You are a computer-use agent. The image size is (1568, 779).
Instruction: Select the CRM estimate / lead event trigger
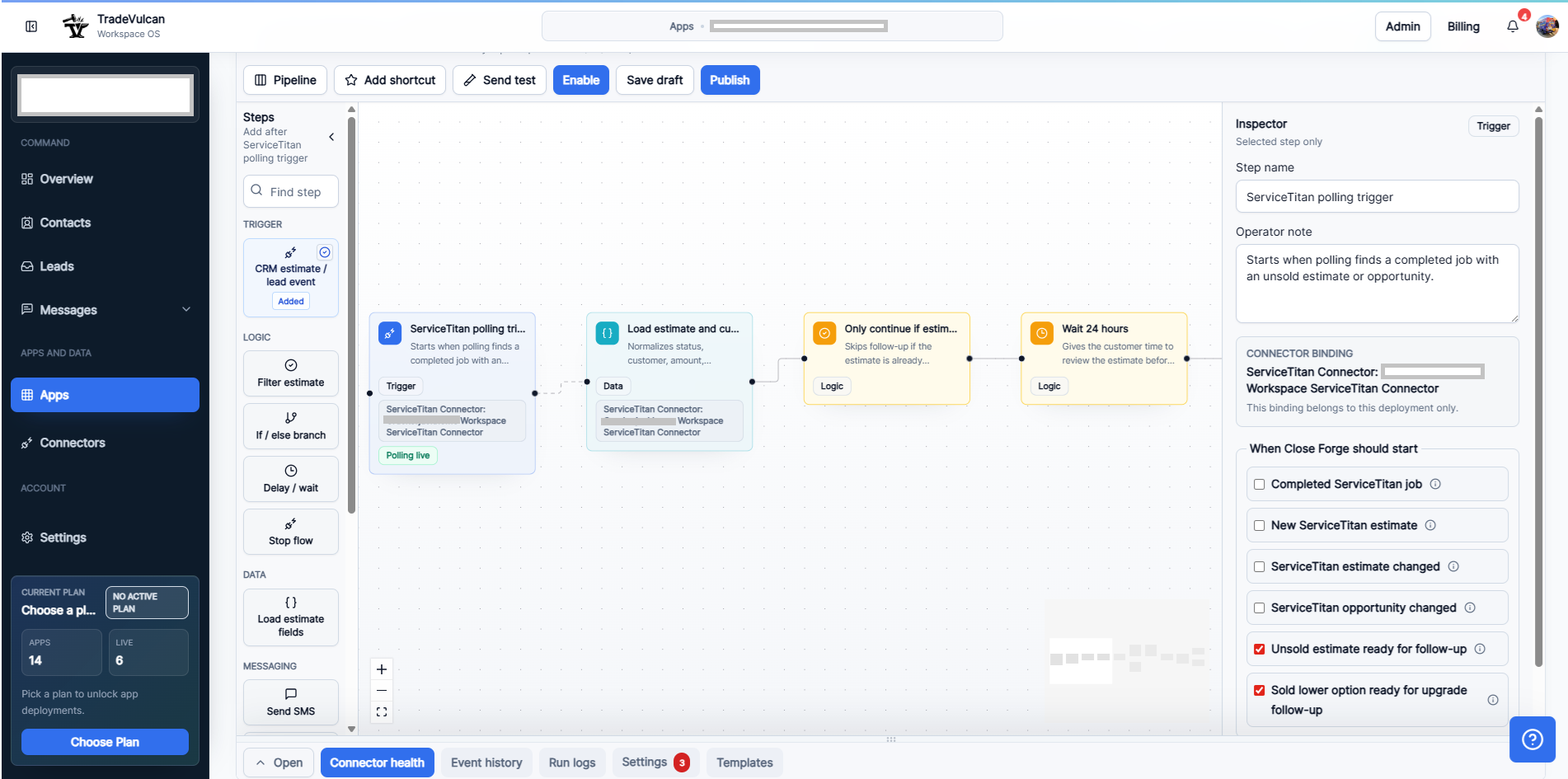(x=291, y=278)
